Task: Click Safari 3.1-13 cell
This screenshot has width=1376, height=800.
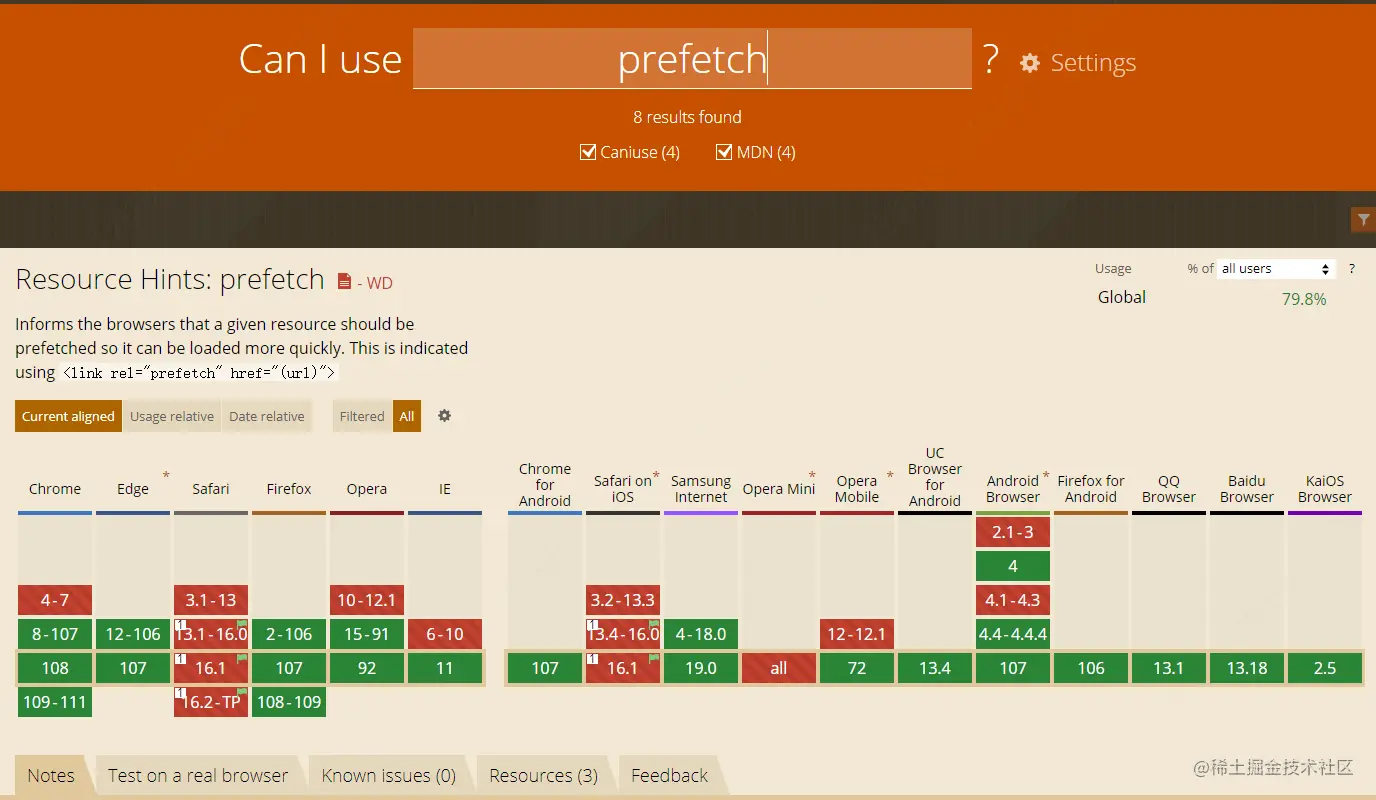Action: click(x=211, y=600)
